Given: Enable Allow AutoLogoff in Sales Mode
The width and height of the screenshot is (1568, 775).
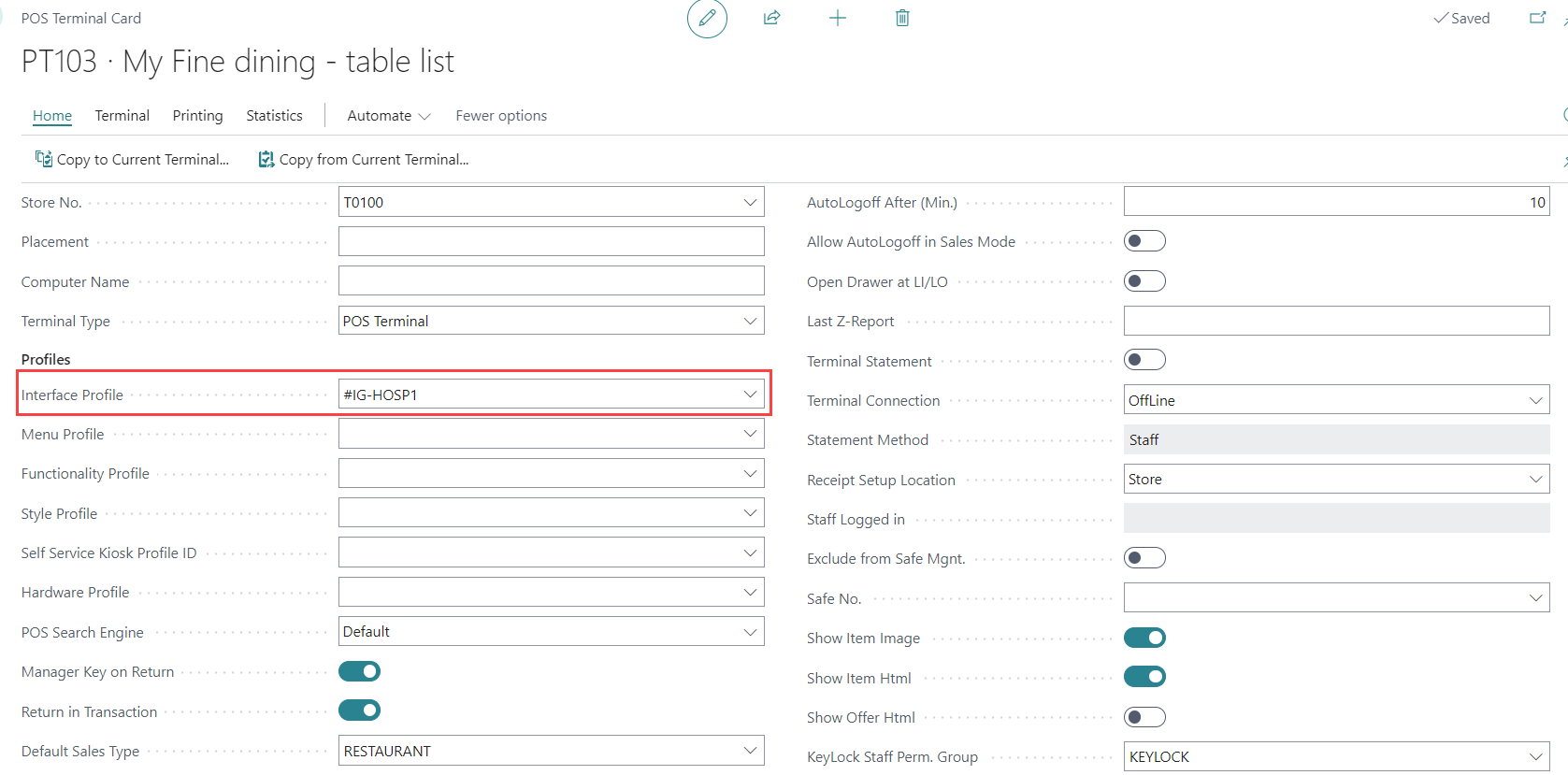Looking at the screenshot, I should coord(1144,241).
